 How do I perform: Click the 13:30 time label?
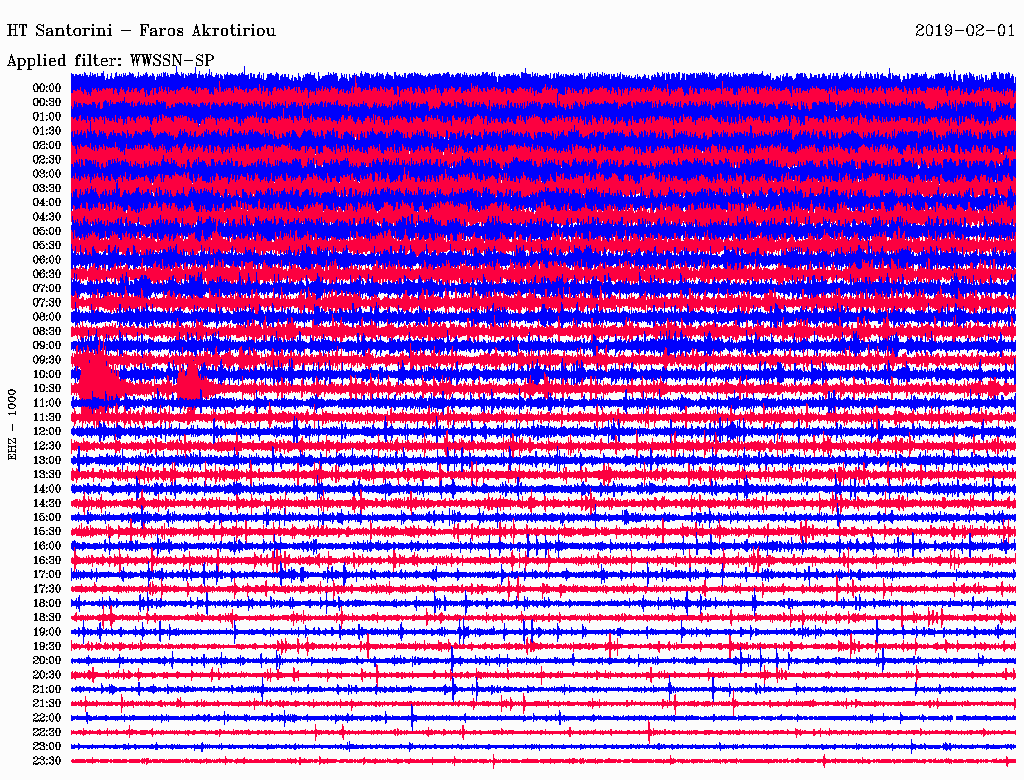coord(47,475)
